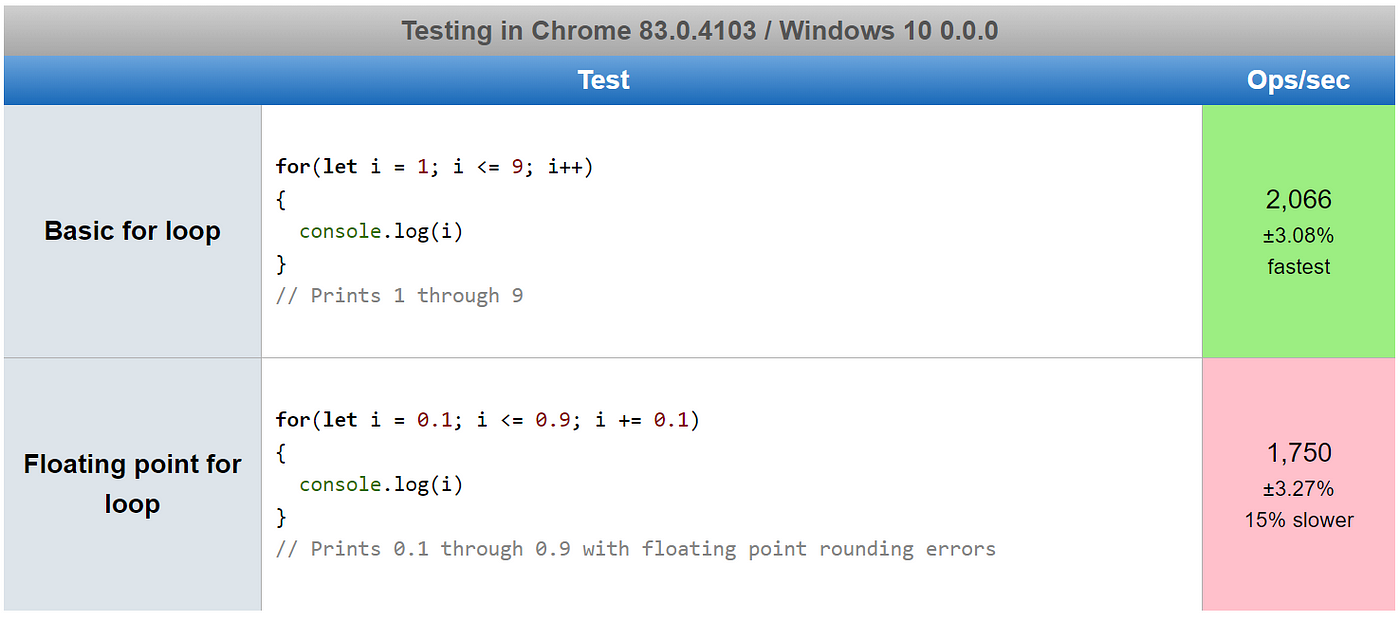Click the floating point rounding errors comment
The height and width of the screenshot is (617, 1400).
636,549
